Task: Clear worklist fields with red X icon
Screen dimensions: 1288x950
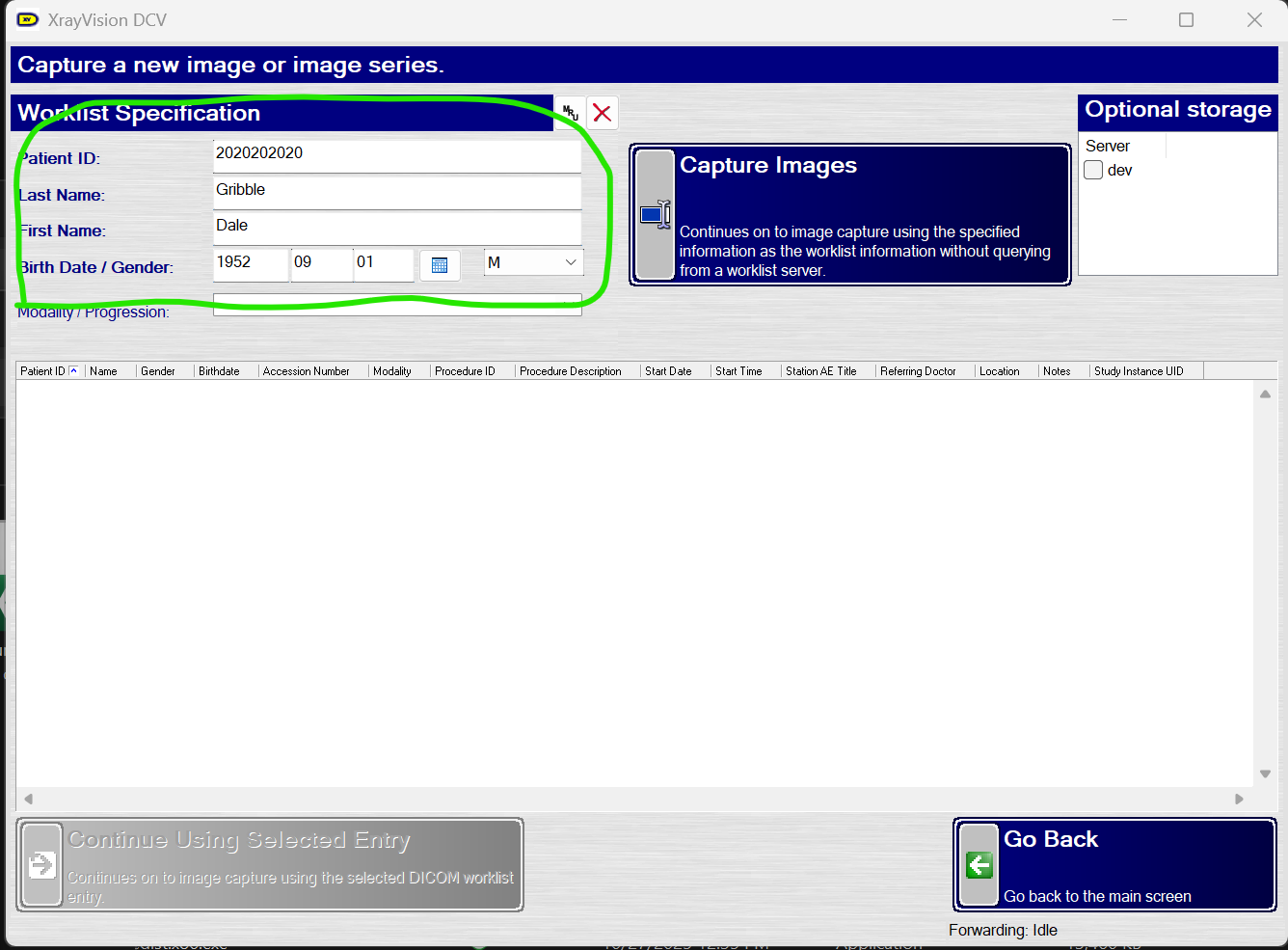Action: 603,113
